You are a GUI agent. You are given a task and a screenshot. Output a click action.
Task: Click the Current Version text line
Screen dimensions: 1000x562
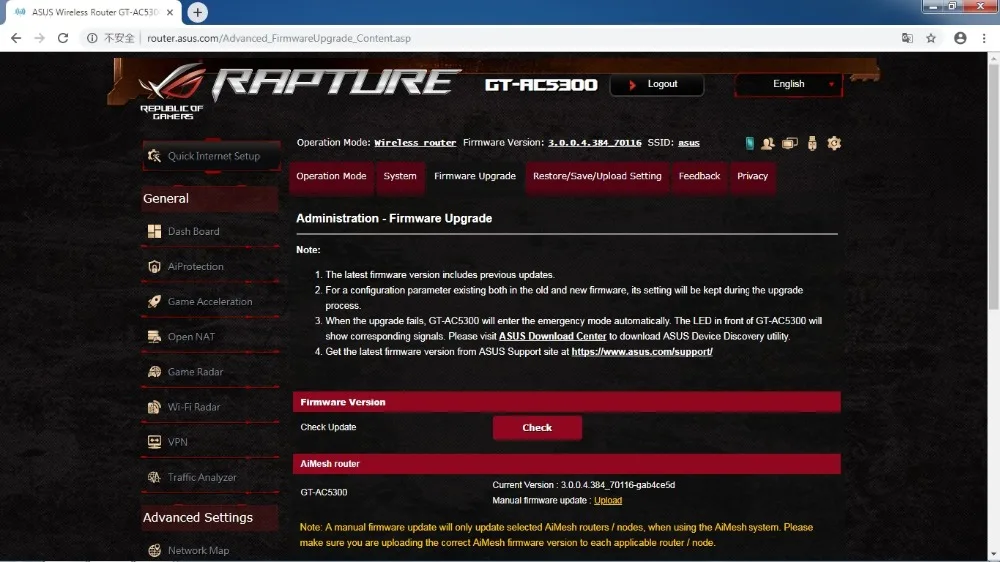coord(584,485)
